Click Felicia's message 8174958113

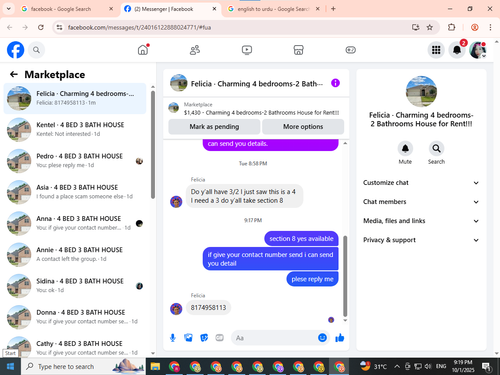208,308
